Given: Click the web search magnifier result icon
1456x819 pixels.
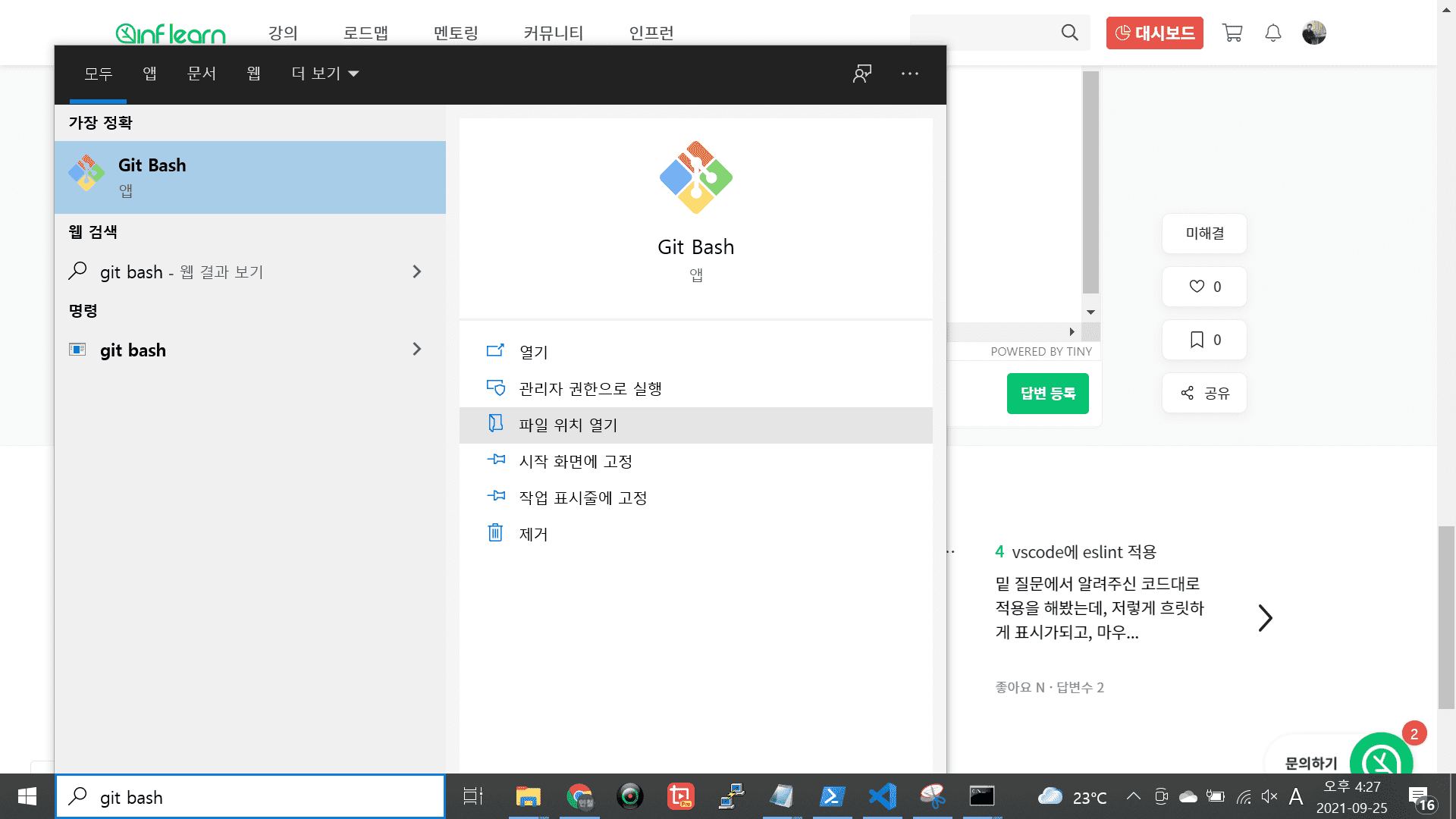Looking at the screenshot, I should pos(77,271).
